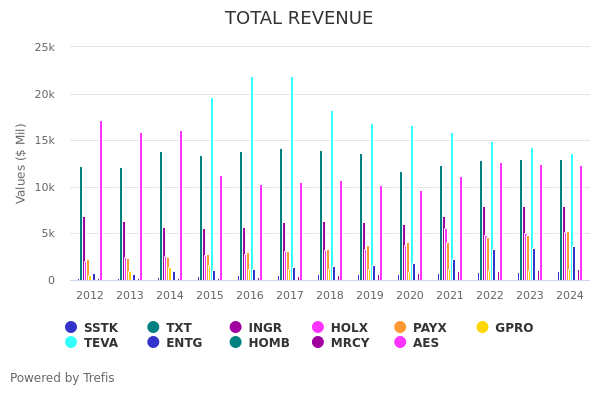This screenshot has height=400, width=600.
Task: Select the magenta AES bar for 2012
Action: click(x=100, y=200)
